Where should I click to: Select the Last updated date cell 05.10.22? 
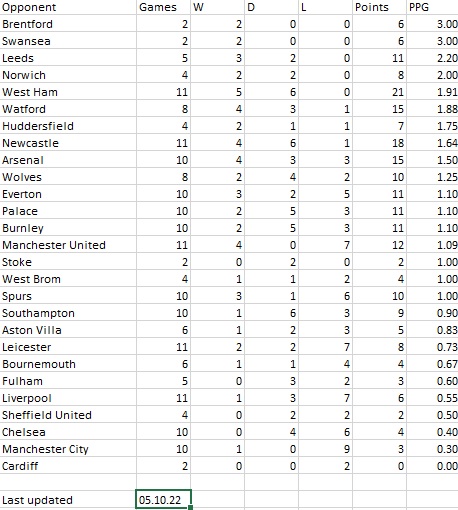coord(163,499)
